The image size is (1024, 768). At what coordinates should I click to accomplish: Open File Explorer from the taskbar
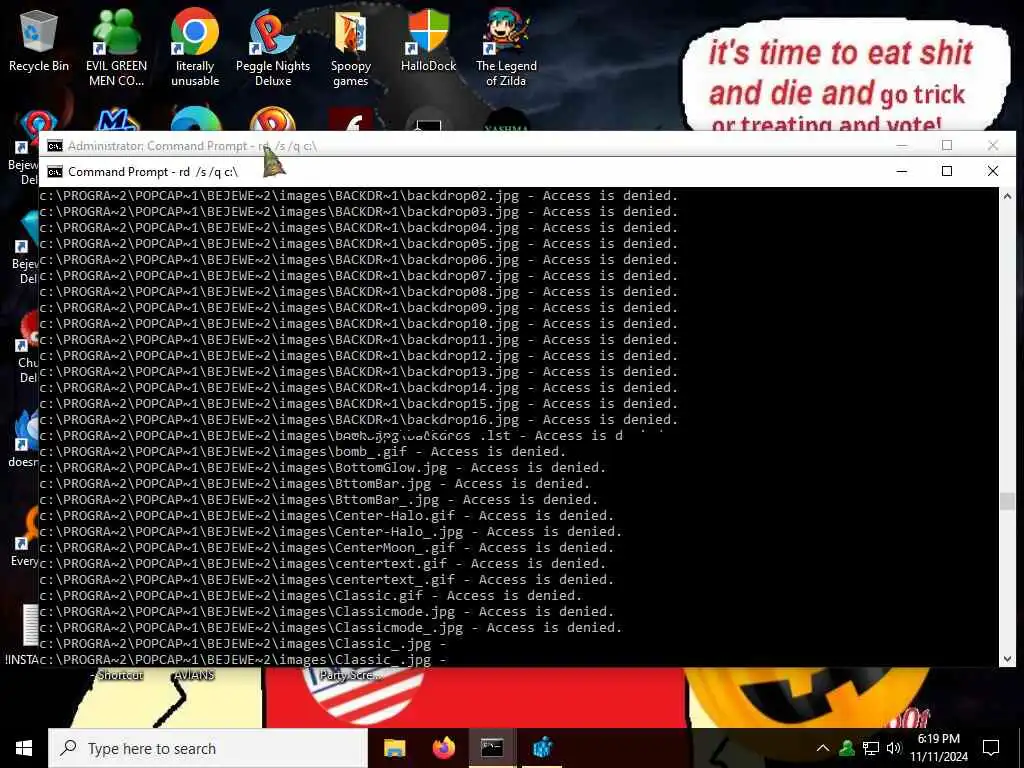[x=394, y=748]
